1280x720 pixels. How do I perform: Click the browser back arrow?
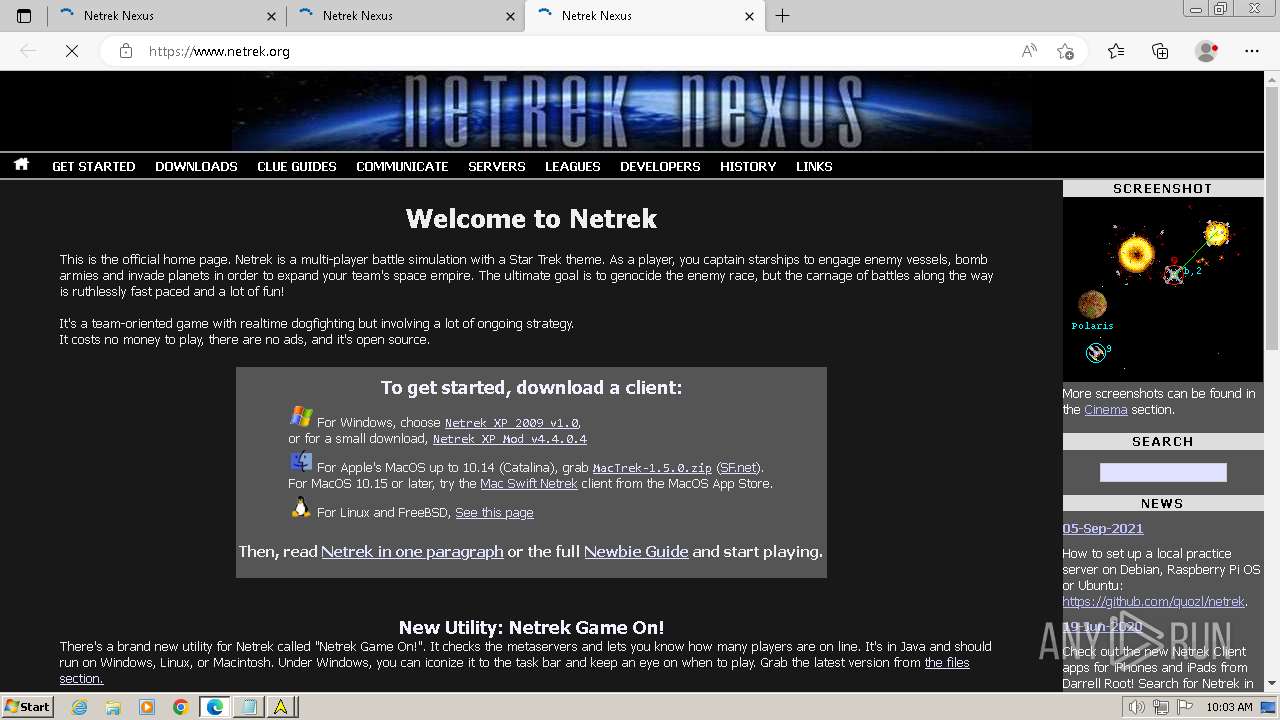pyautogui.click(x=28, y=51)
